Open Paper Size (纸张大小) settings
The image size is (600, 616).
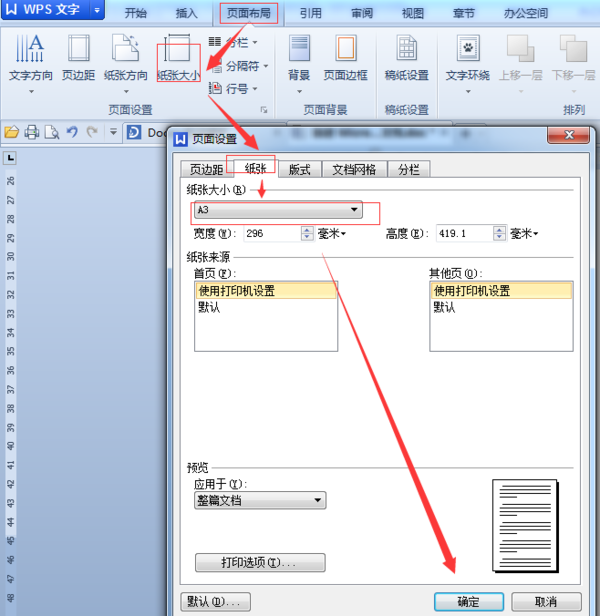[x=179, y=58]
